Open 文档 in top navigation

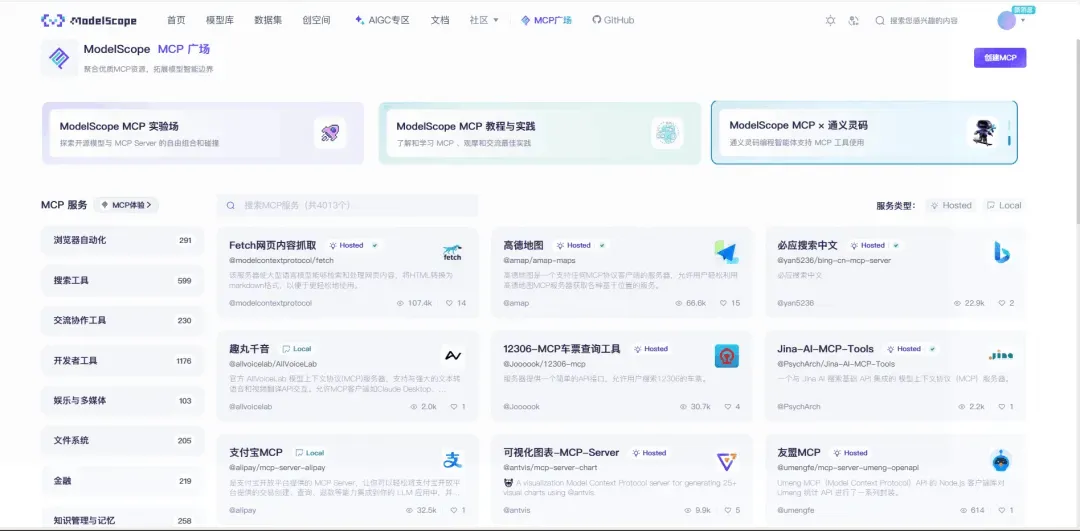pos(440,21)
